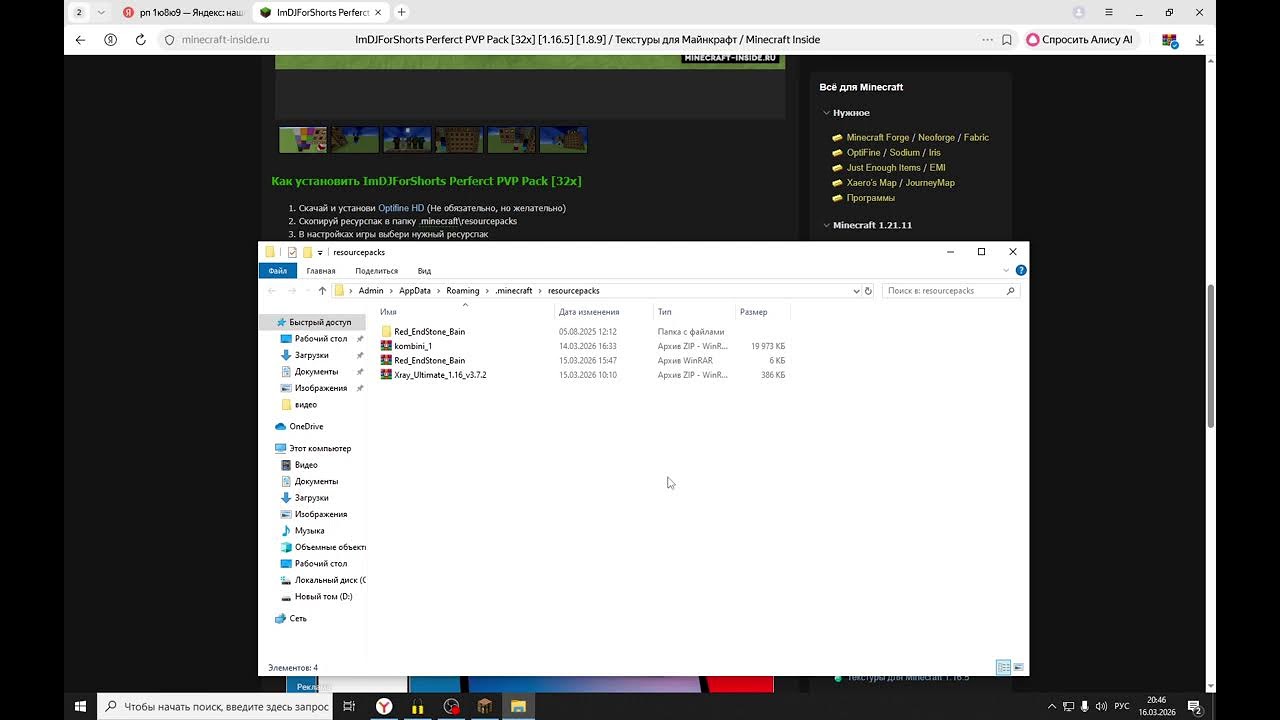The height and width of the screenshot is (720, 1280).
Task: Click chevron after Roaming in address bar
Action: tap(487, 291)
